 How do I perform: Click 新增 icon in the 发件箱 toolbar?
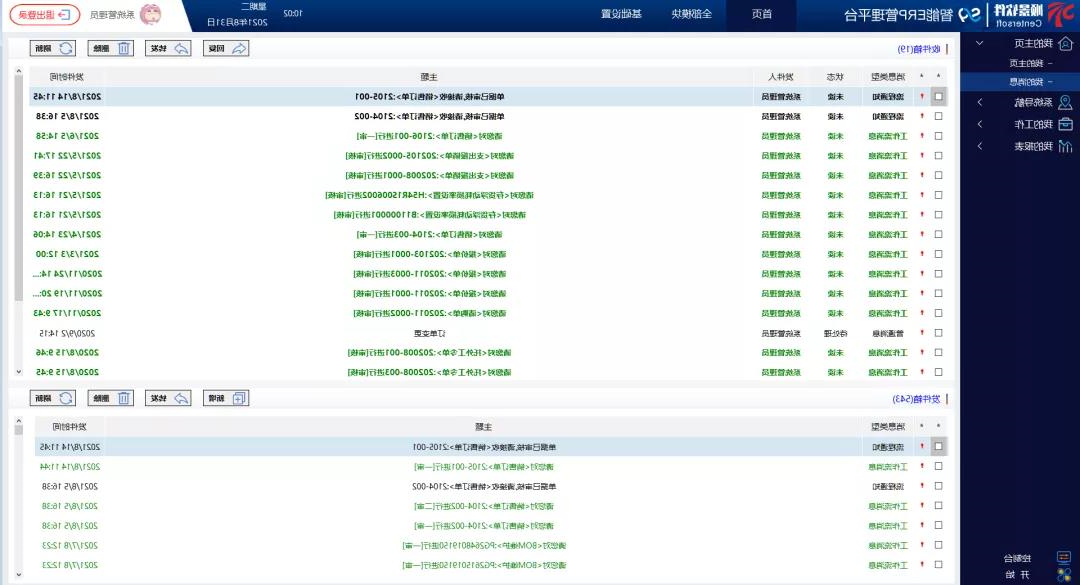[239, 398]
